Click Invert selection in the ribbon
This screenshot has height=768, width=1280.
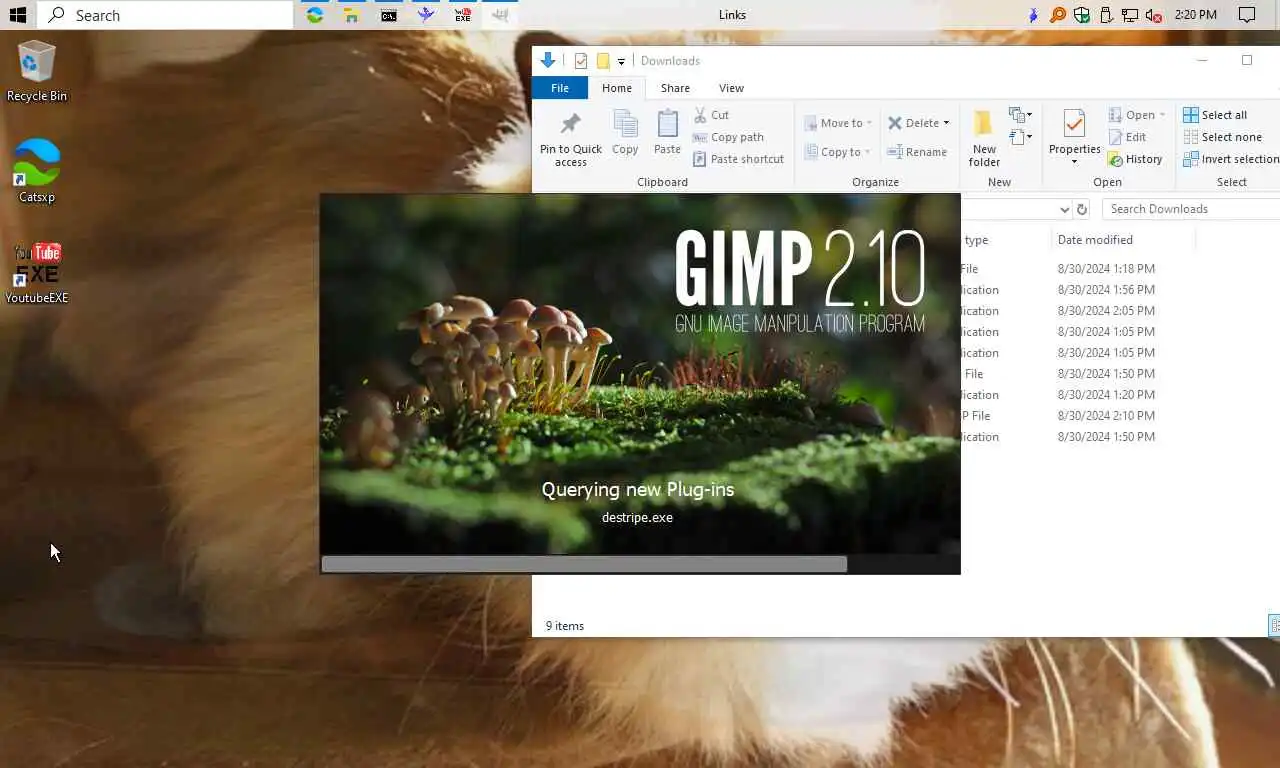click(1231, 159)
